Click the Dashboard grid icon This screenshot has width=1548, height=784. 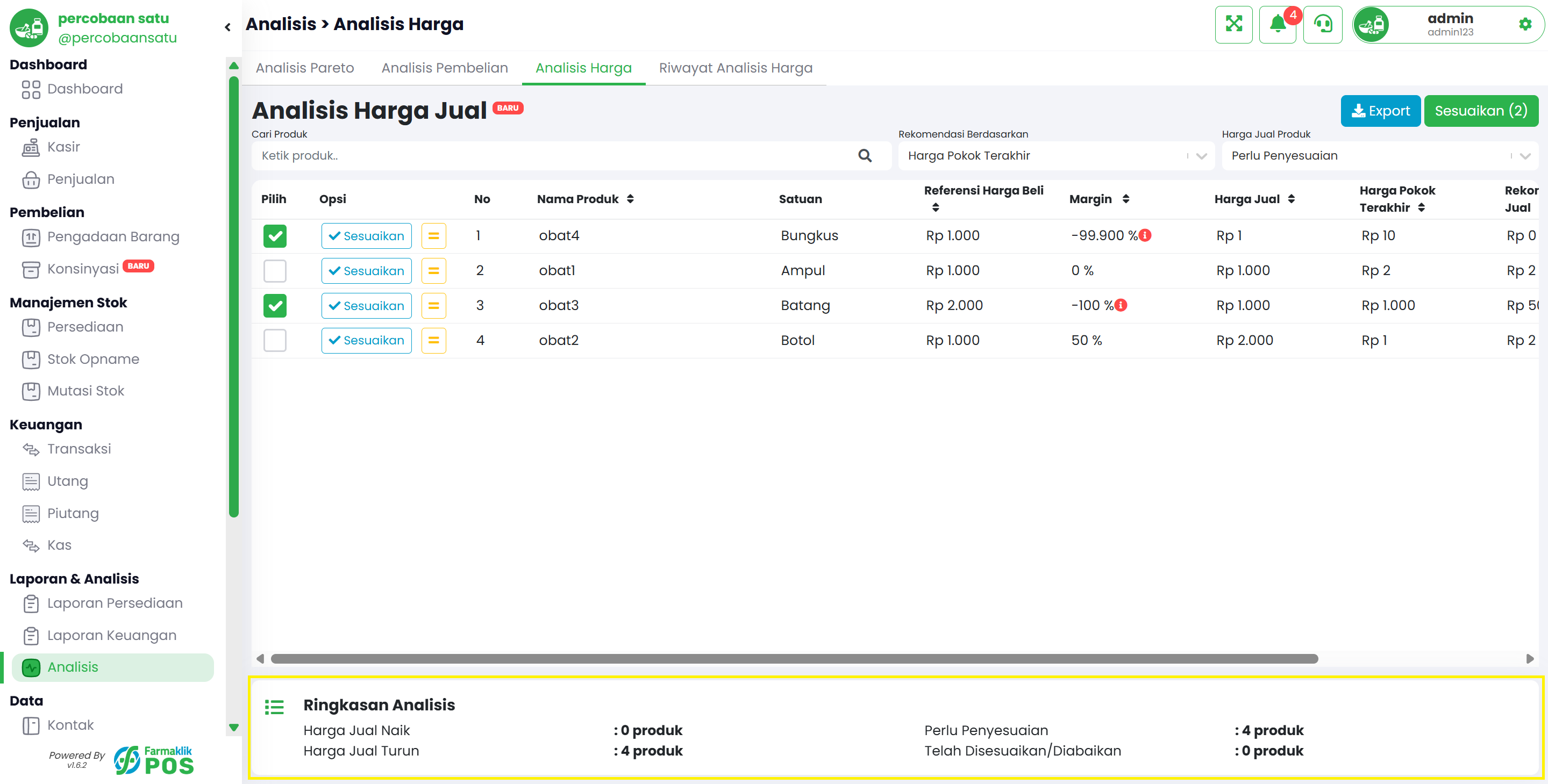[31, 90]
